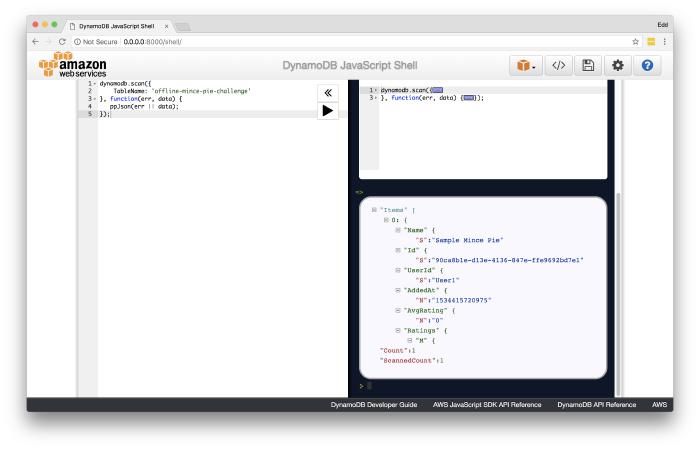Go back with the browser arrow
The height and width of the screenshot is (450, 700).
click(x=36, y=42)
